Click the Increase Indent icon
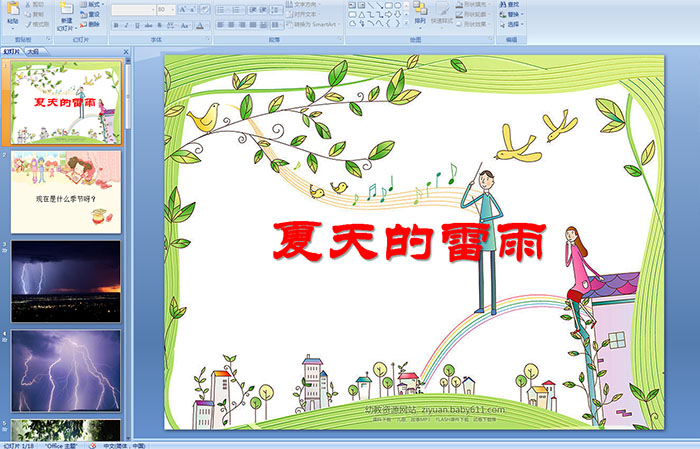 (263, 9)
